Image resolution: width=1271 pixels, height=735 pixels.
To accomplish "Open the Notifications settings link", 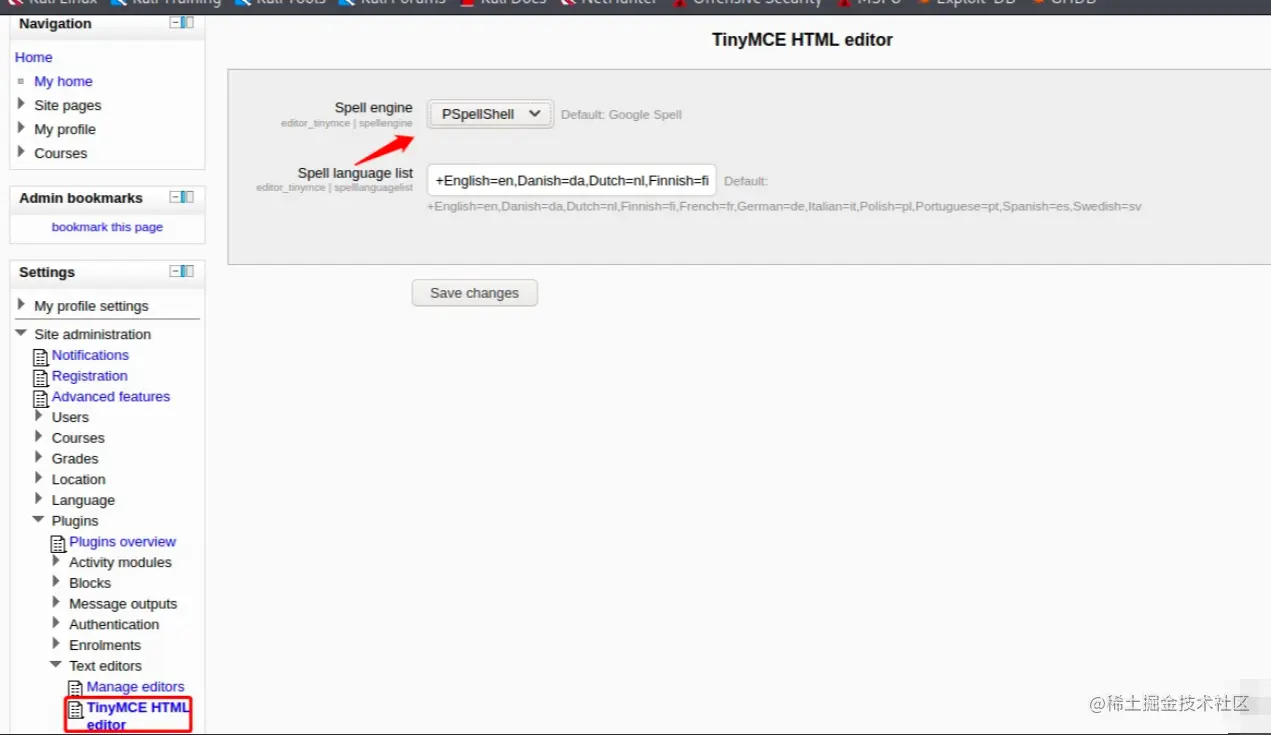I will (90, 355).
